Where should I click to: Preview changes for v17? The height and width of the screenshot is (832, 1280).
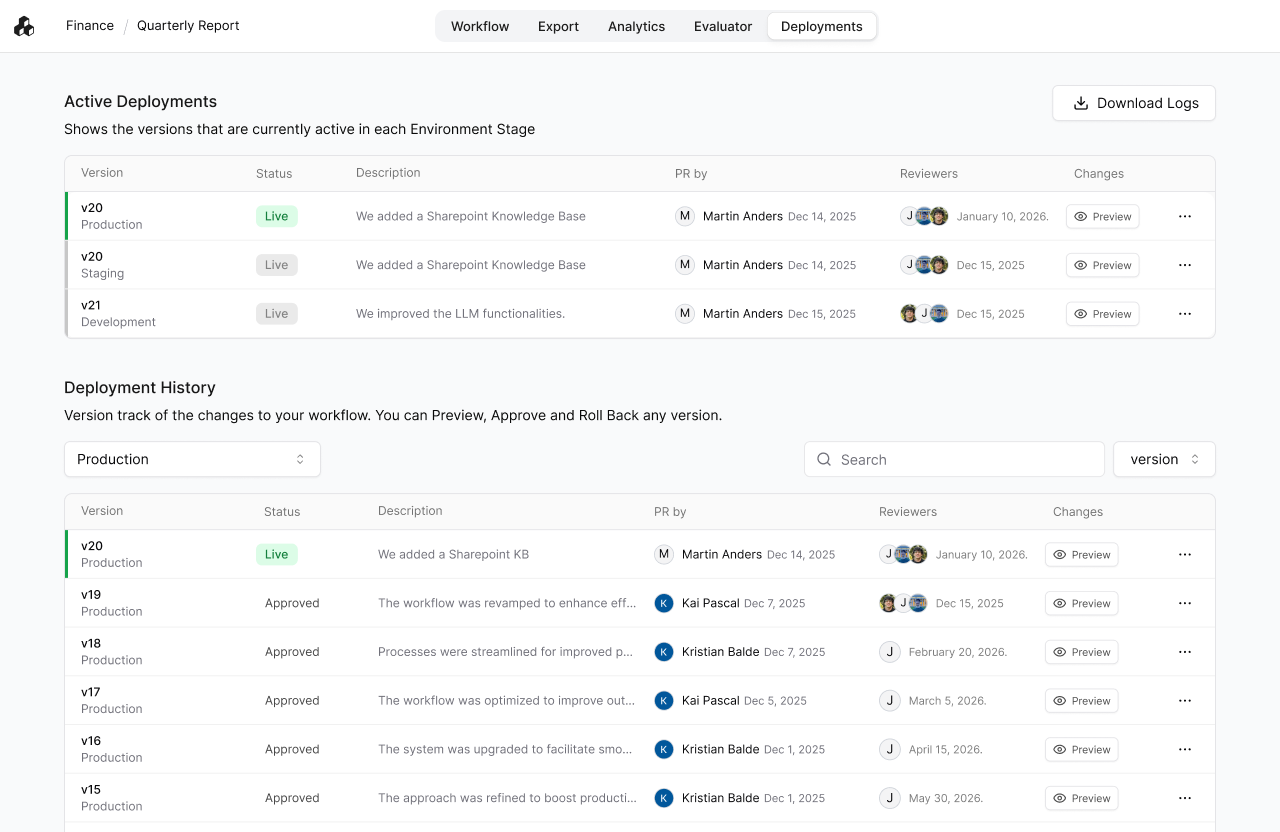click(1081, 701)
